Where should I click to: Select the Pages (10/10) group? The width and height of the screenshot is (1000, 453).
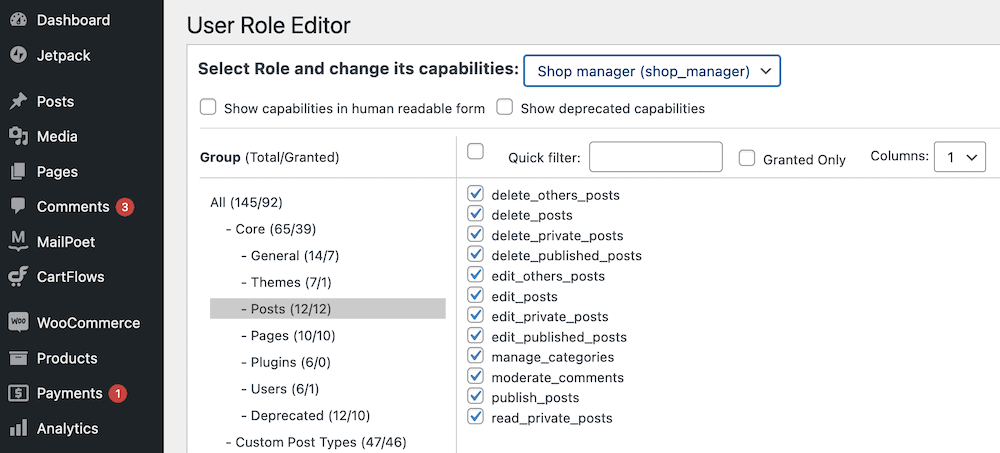[288, 336]
